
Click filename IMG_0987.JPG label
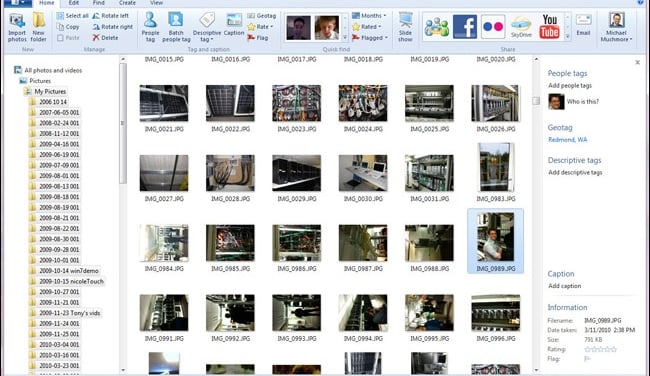(x=363, y=269)
